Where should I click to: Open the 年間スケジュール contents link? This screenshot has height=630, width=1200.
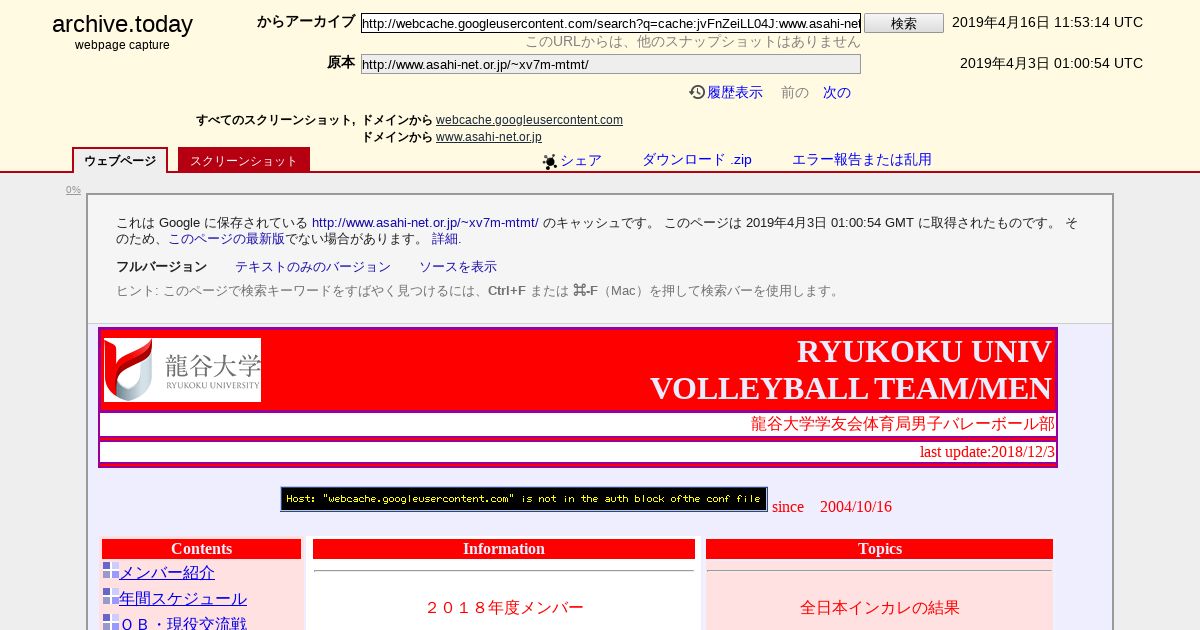tap(183, 599)
